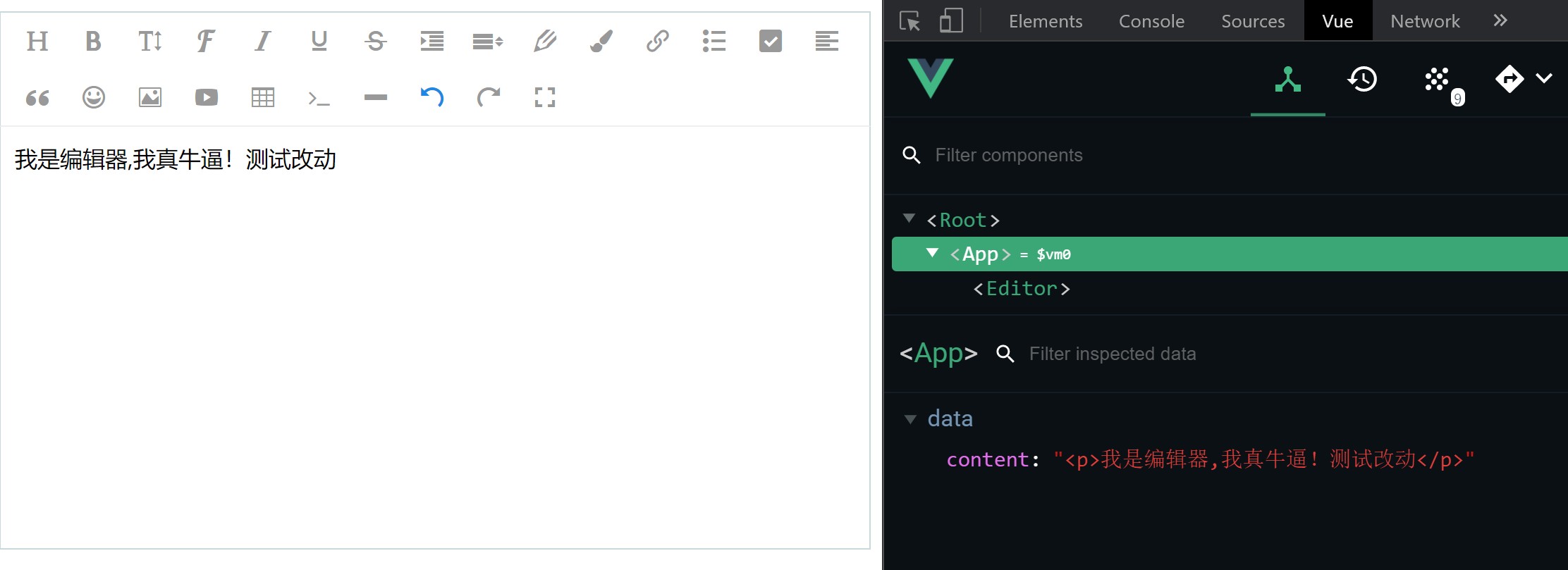
Task: Undo the last edit
Action: [431, 97]
